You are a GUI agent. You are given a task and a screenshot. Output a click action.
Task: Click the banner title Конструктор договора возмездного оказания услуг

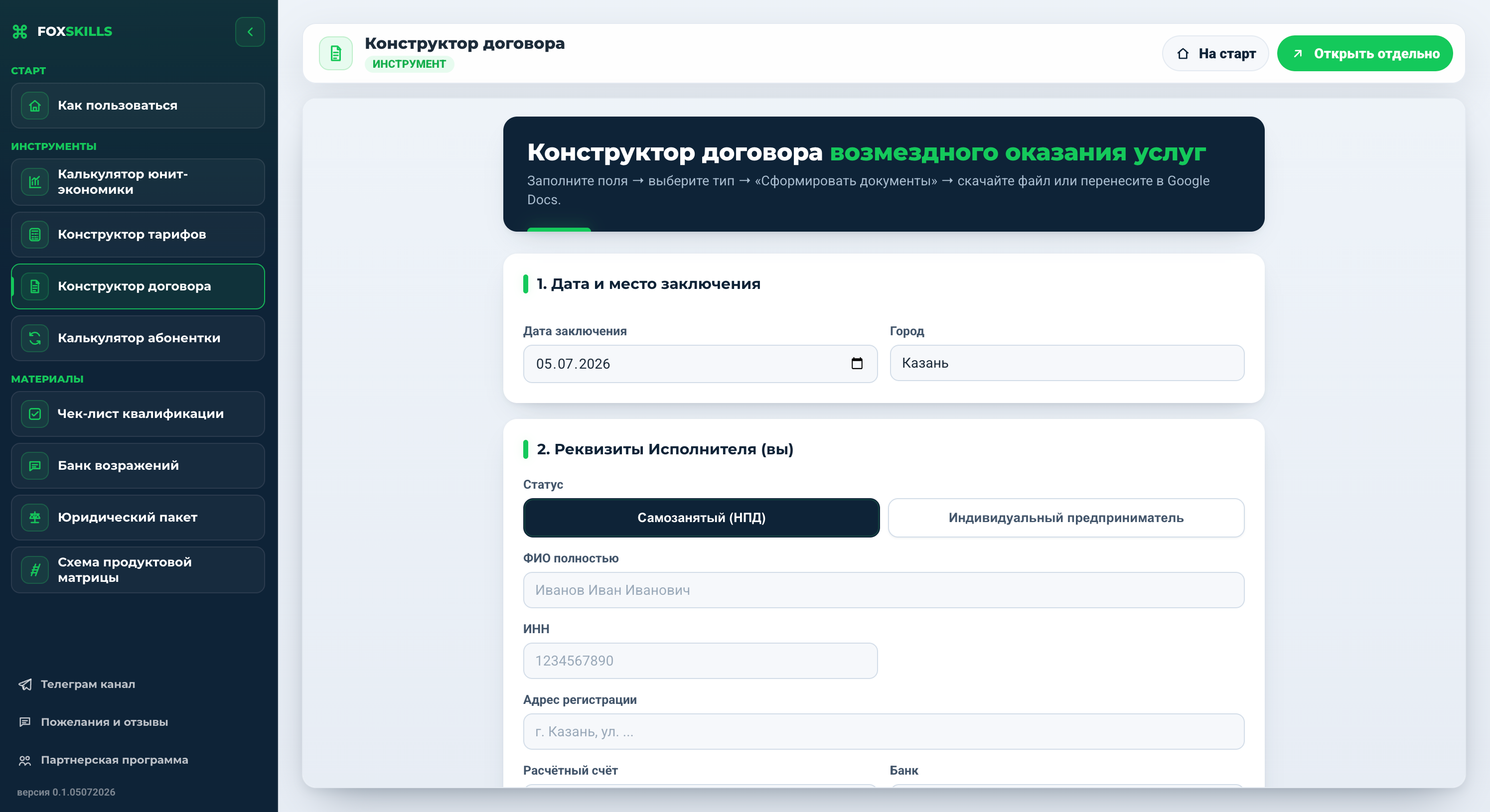coord(867,152)
